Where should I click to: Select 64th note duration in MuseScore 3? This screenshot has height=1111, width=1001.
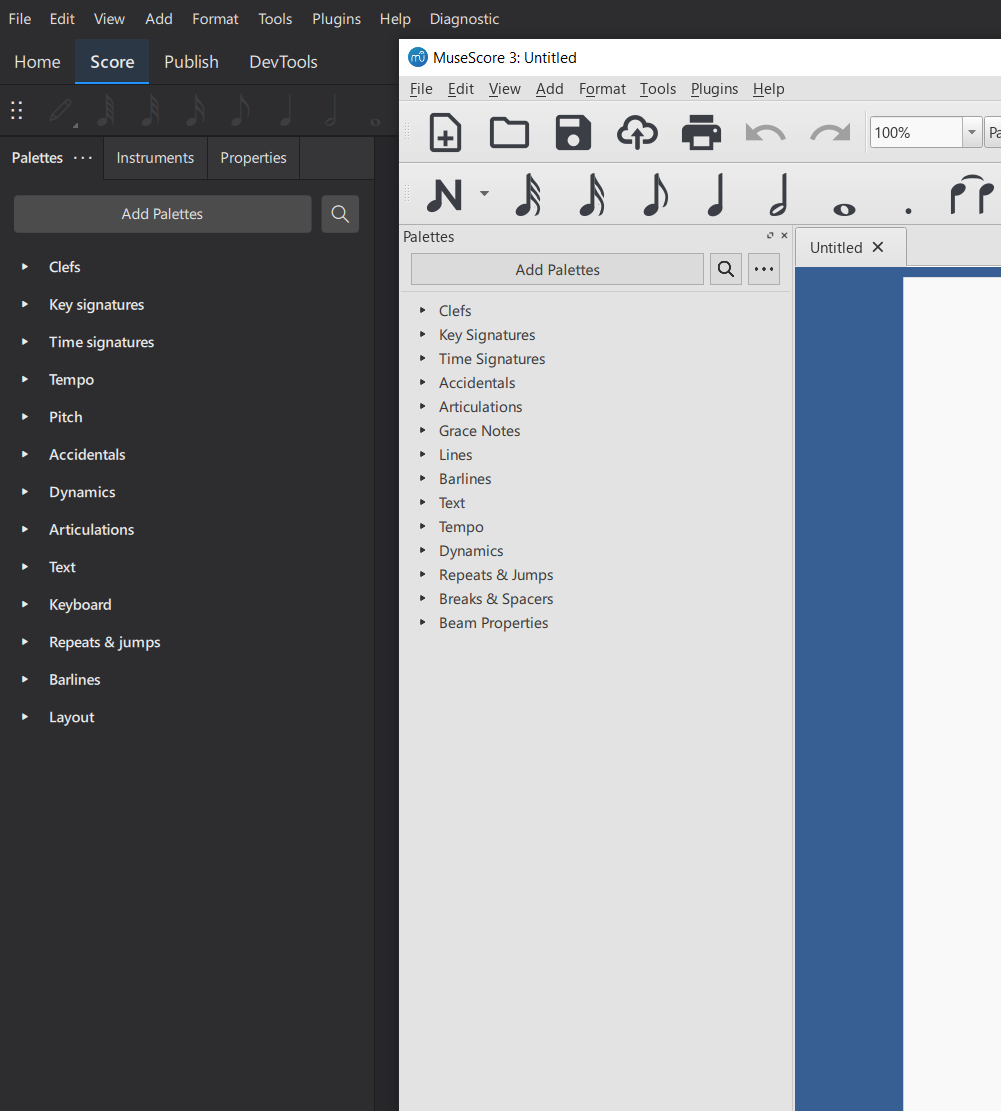tap(528, 195)
